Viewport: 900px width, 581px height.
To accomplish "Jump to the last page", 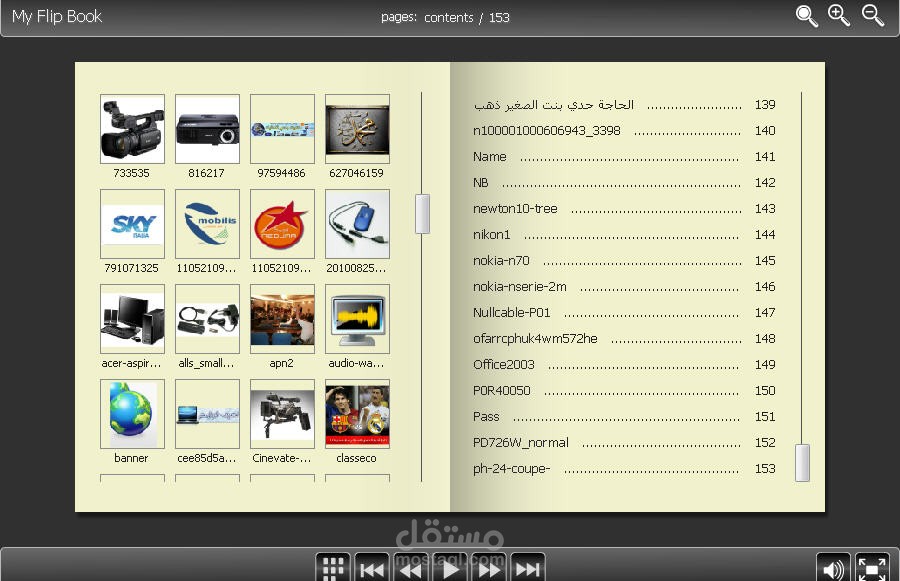I will click(x=528, y=568).
